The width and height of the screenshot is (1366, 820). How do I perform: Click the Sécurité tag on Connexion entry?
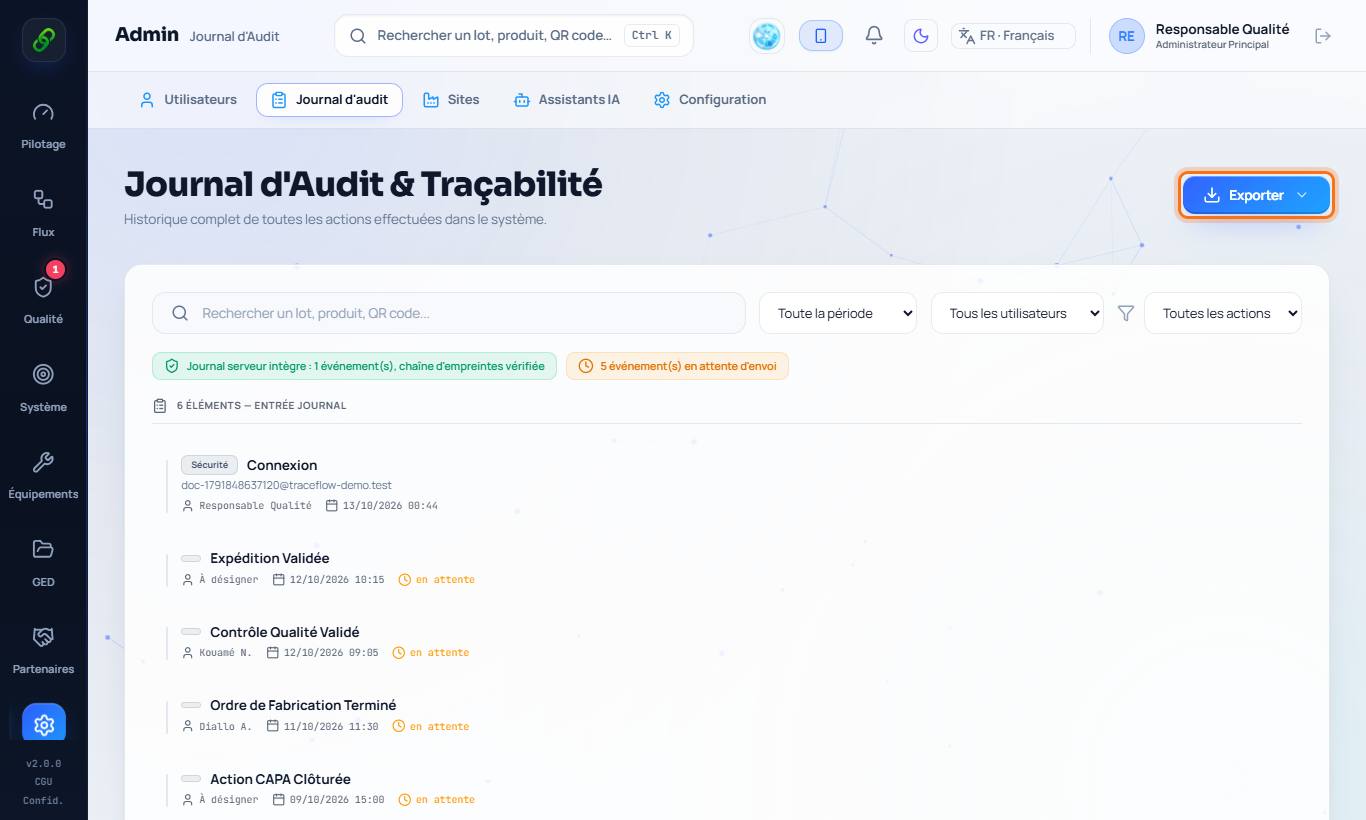pyautogui.click(x=210, y=464)
